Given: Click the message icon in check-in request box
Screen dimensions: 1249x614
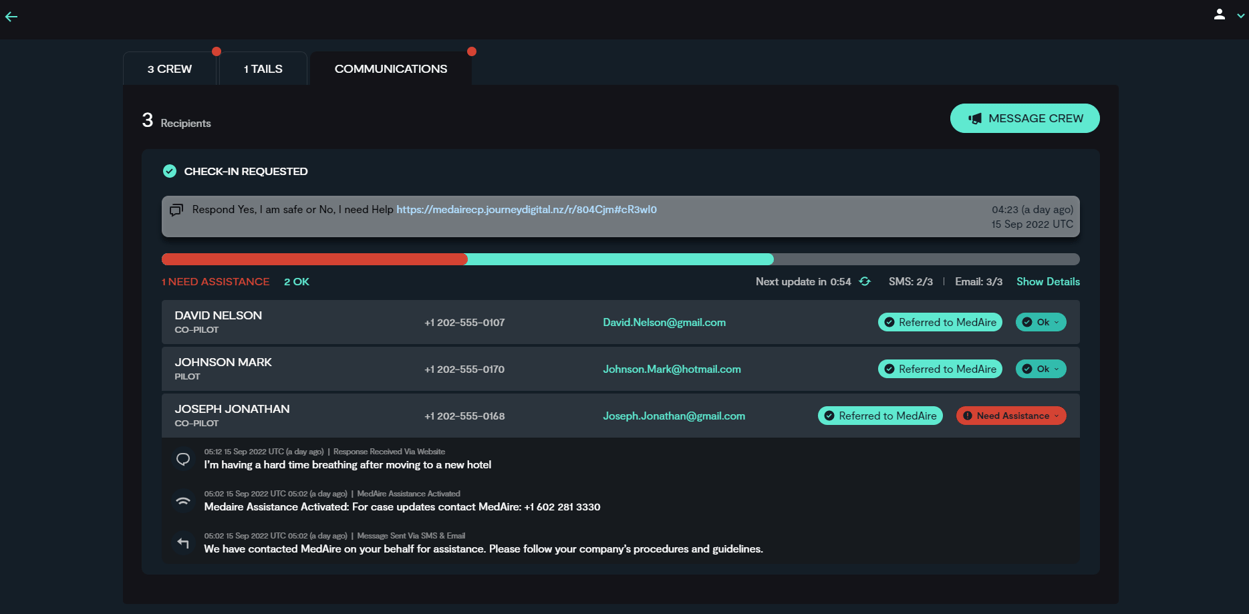Looking at the screenshot, I should 177,210.
